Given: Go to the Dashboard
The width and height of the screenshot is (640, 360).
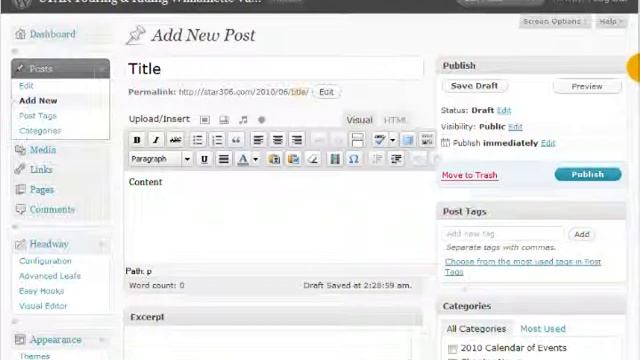Looking at the screenshot, I should point(52,34).
